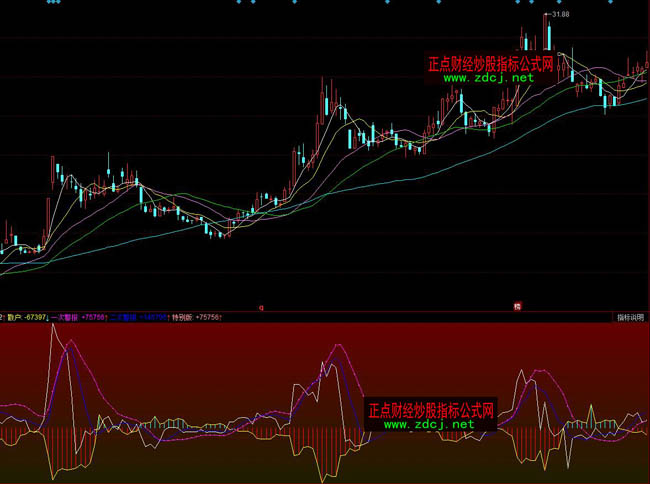Click the red 榜 marker icon

pyautogui.click(x=518, y=306)
